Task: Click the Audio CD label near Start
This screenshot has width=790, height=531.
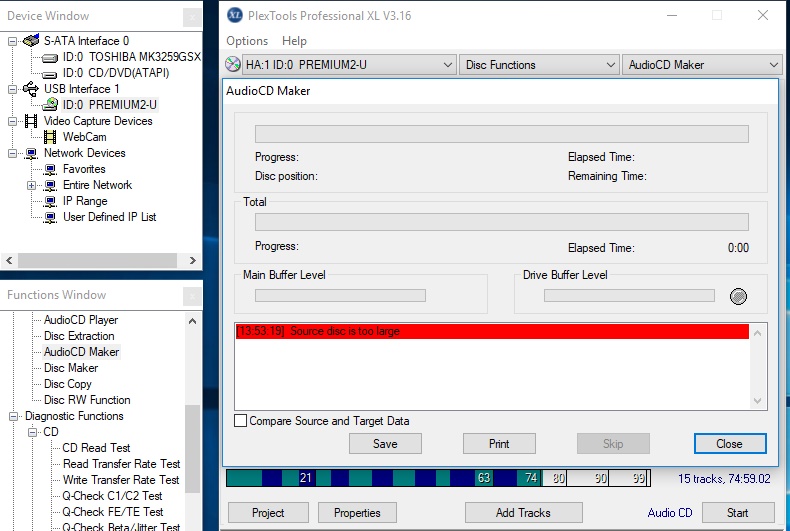Action: click(670, 513)
